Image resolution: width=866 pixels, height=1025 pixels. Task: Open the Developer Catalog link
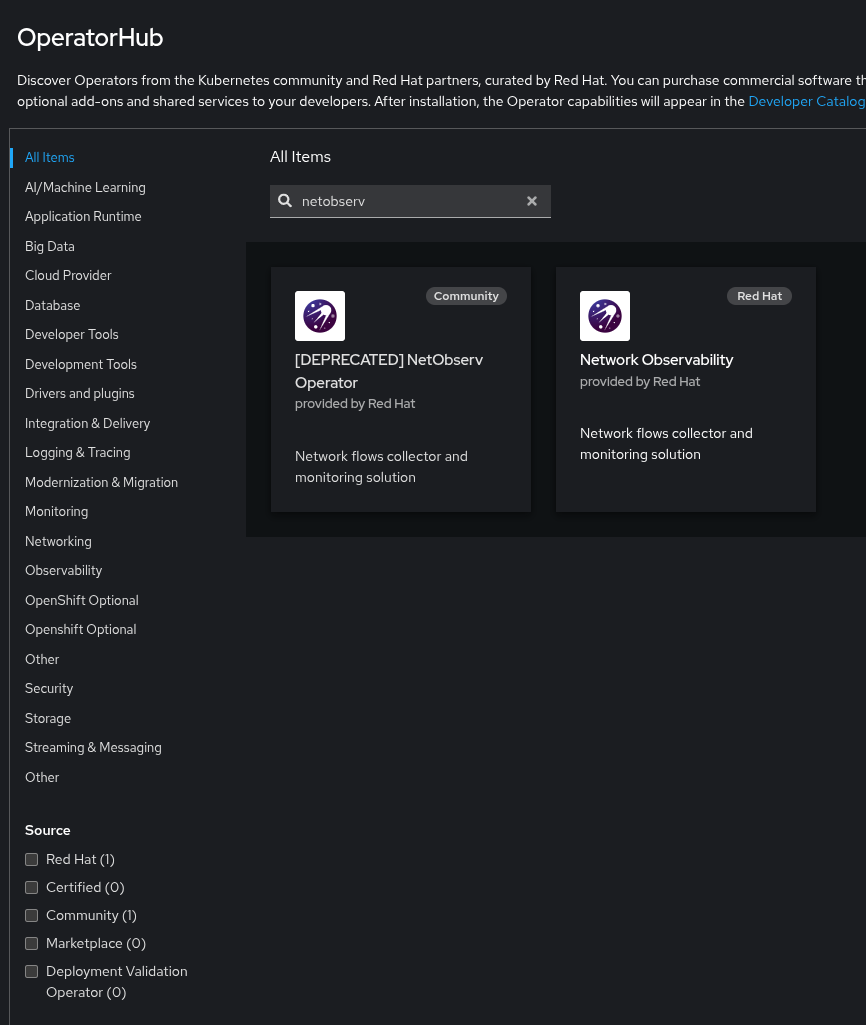pos(806,101)
